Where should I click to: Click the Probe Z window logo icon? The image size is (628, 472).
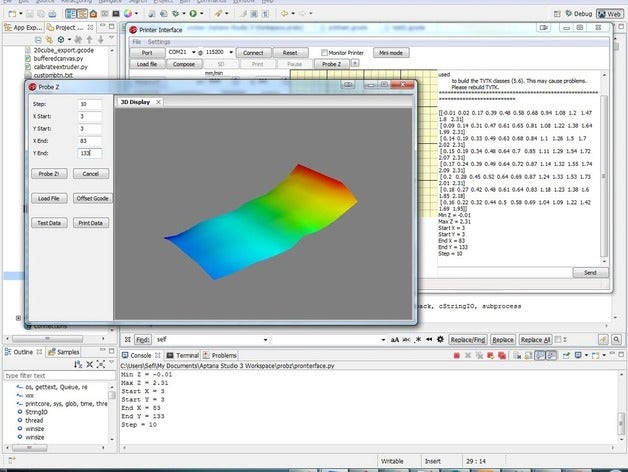32,87
